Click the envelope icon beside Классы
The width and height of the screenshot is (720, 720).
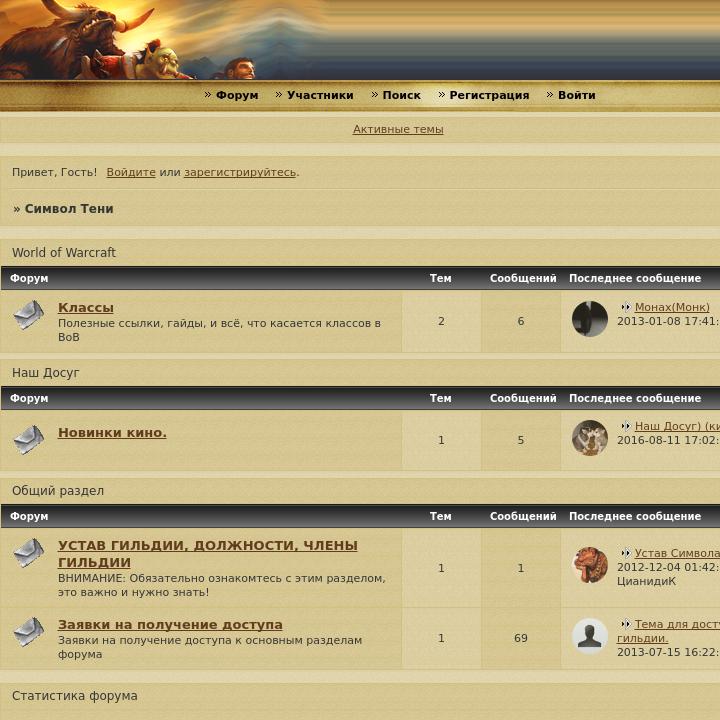tap(28, 315)
